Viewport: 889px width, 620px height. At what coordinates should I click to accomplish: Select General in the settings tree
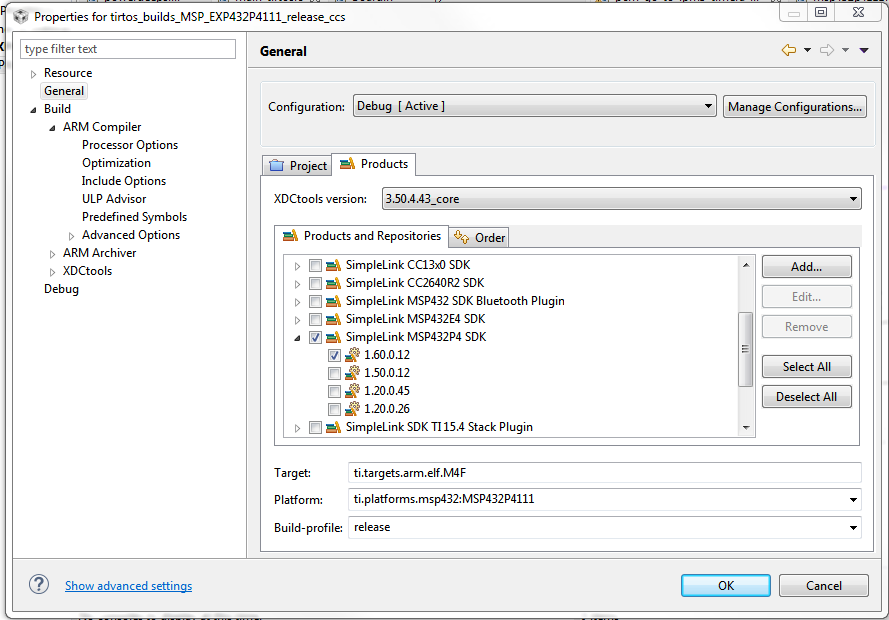[x=64, y=91]
